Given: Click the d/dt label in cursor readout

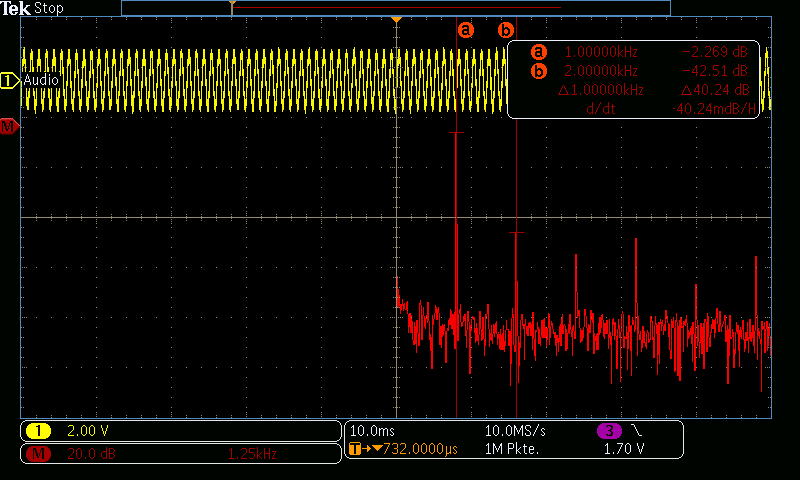Looking at the screenshot, I should [x=601, y=109].
